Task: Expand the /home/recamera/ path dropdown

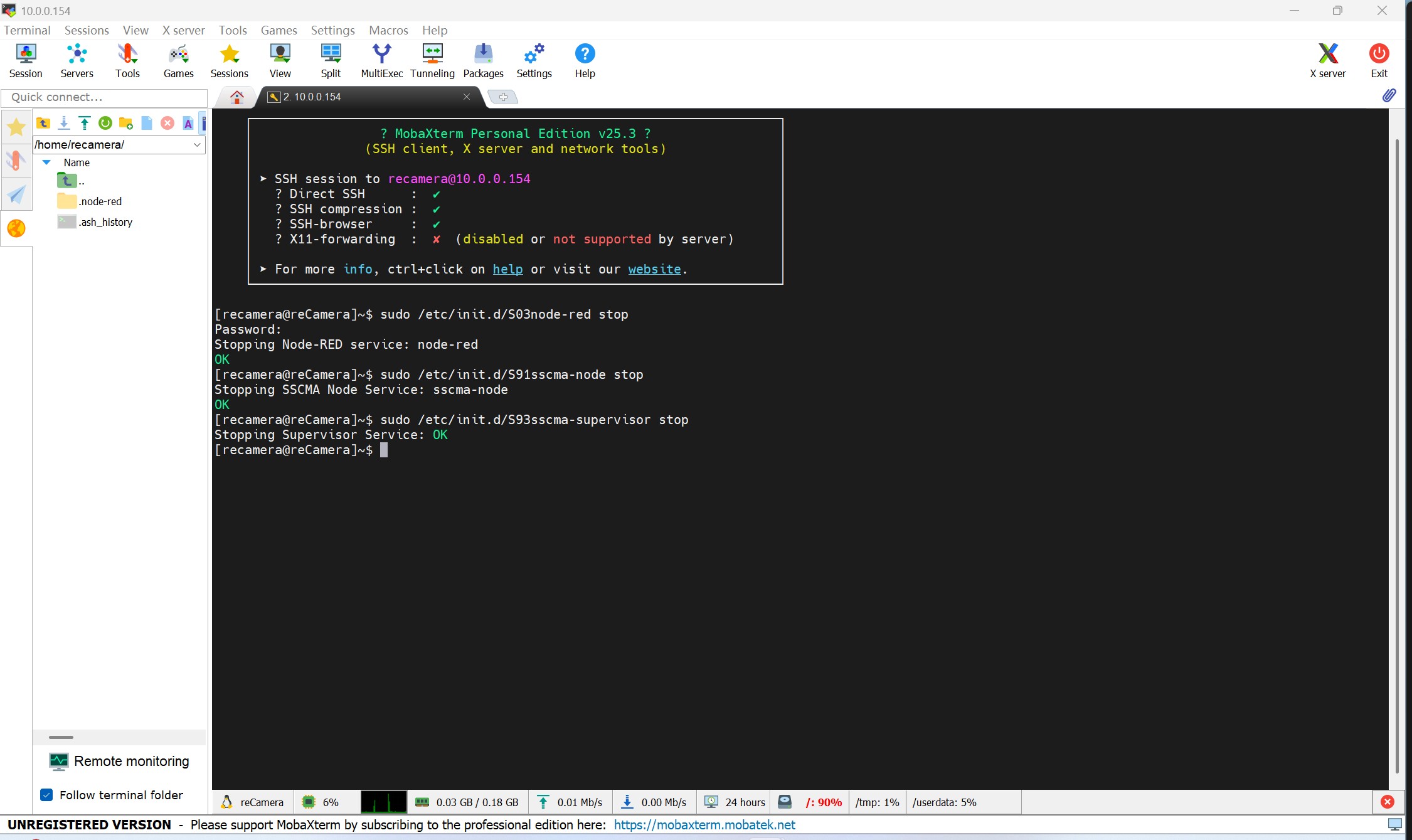Action: [197, 145]
